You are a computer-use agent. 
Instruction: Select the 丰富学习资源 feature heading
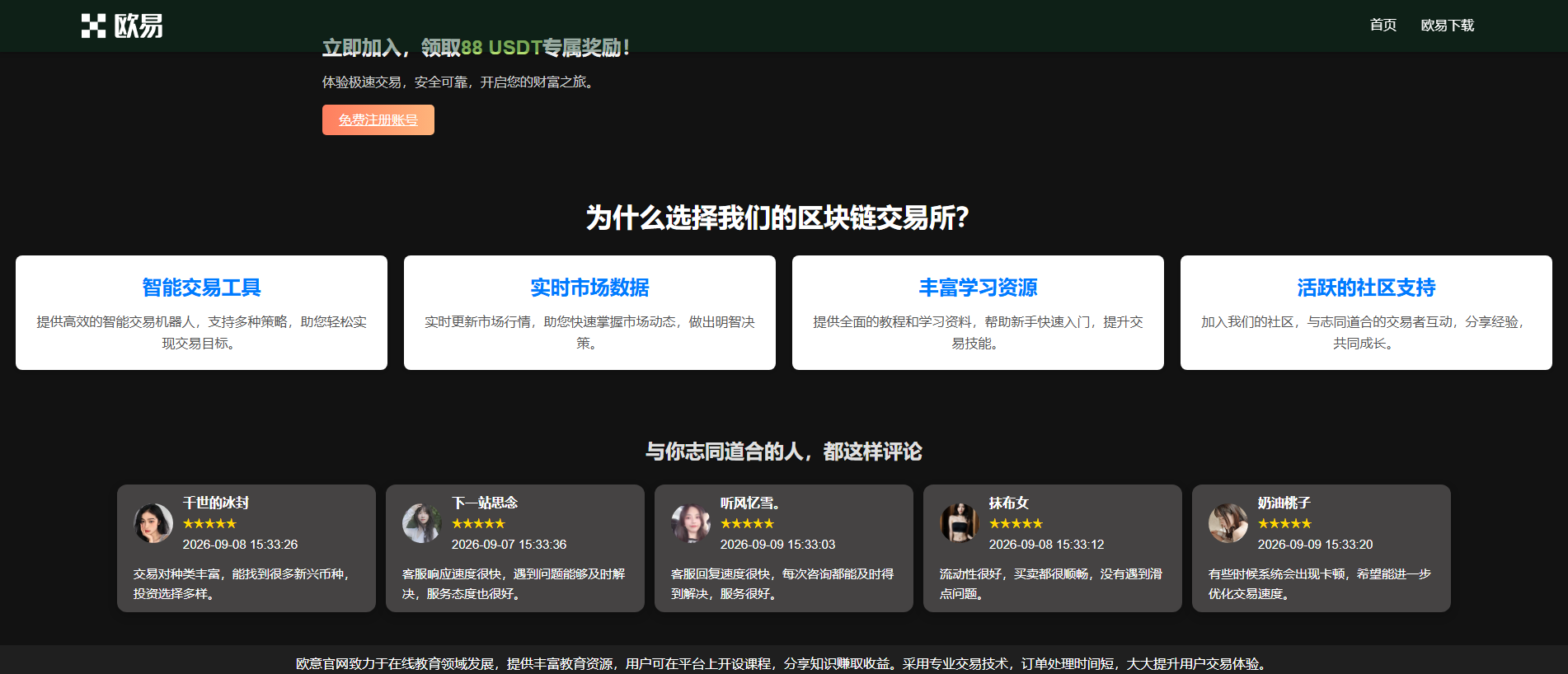[978, 288]
